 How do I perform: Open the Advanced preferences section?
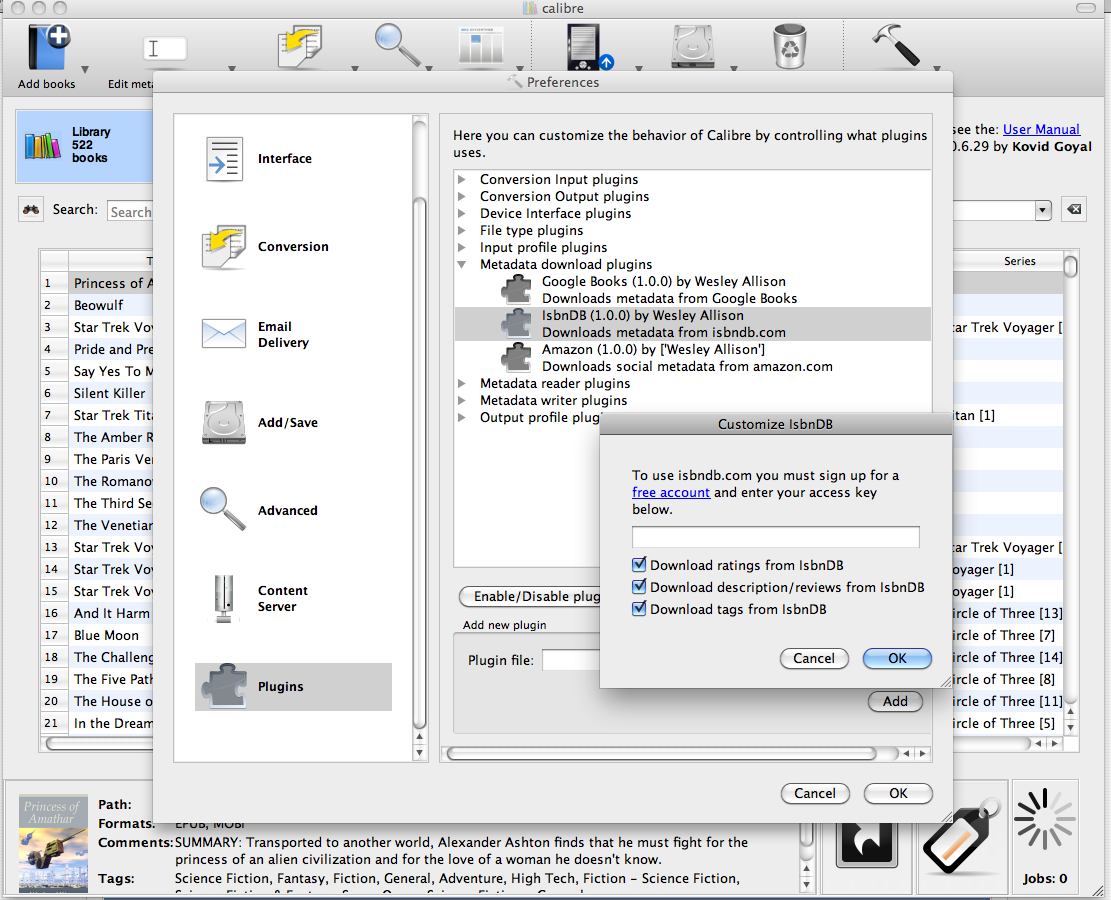point(293,510)
